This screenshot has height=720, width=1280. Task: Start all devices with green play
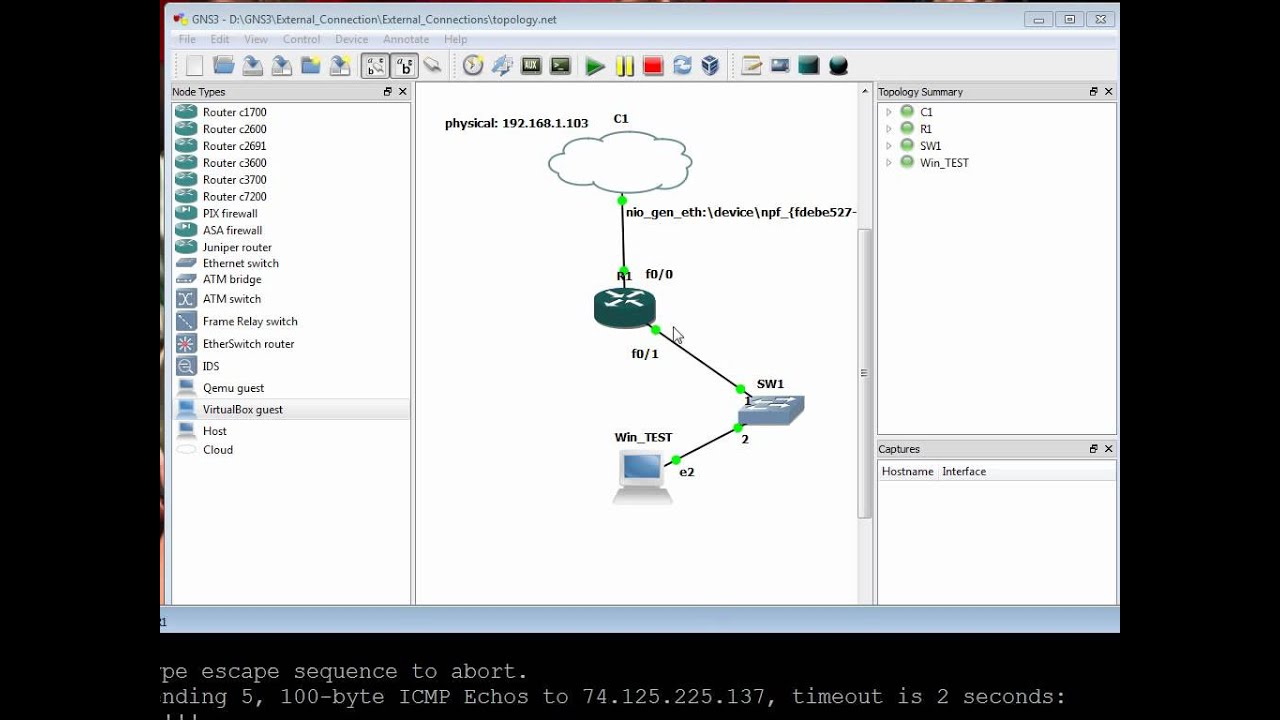pyautogui.click(x=595, y=66)
